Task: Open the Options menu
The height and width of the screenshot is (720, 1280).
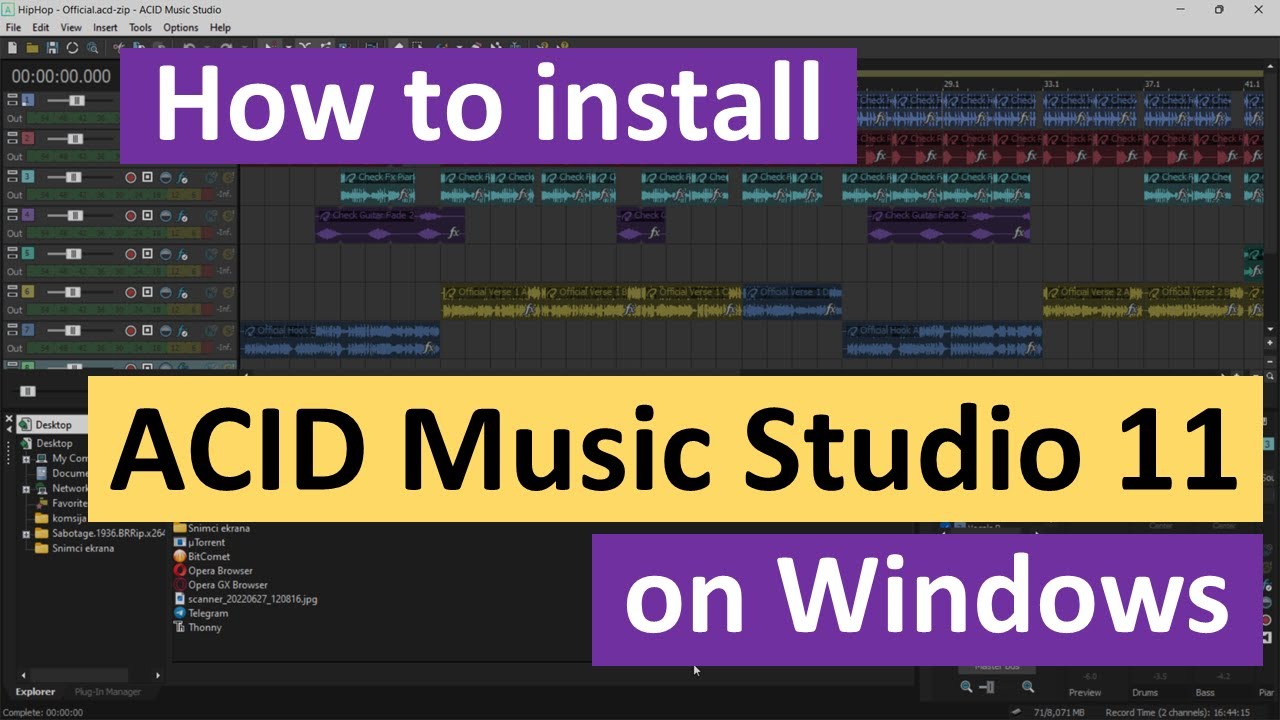Action: tap(181, 27)
